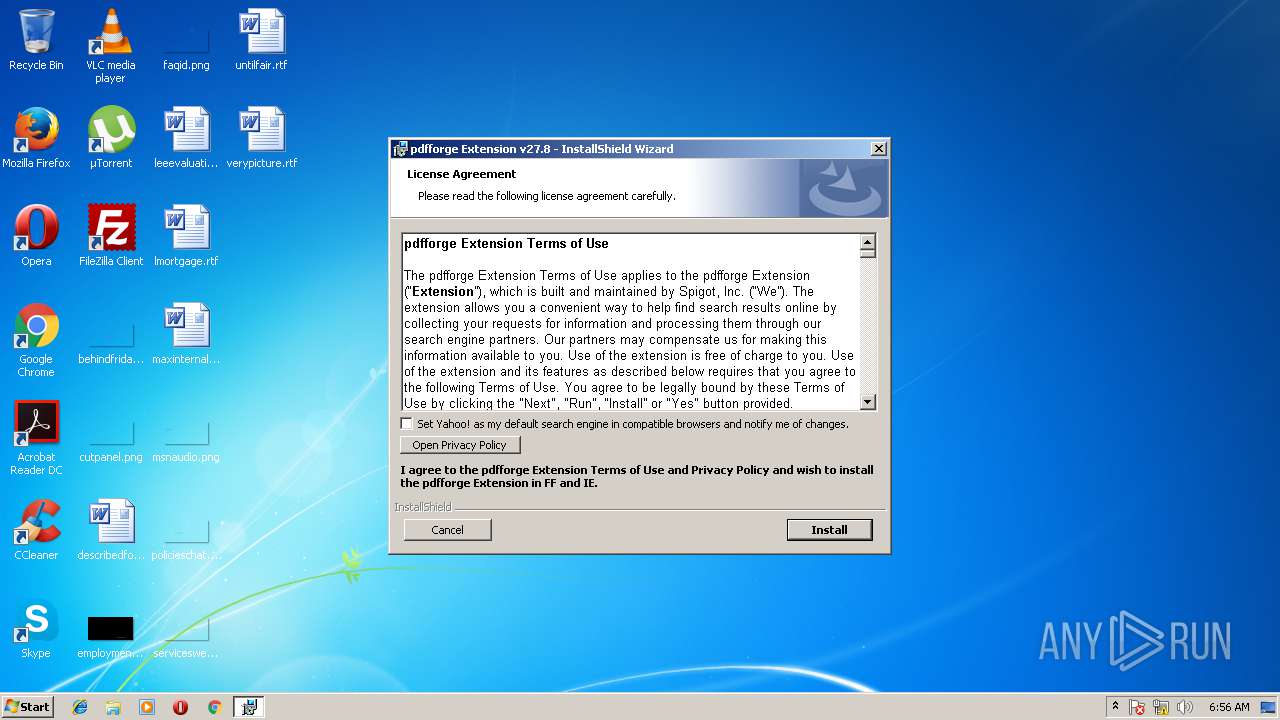Launch the µTorrent desktop shortcut

(110, 138)
